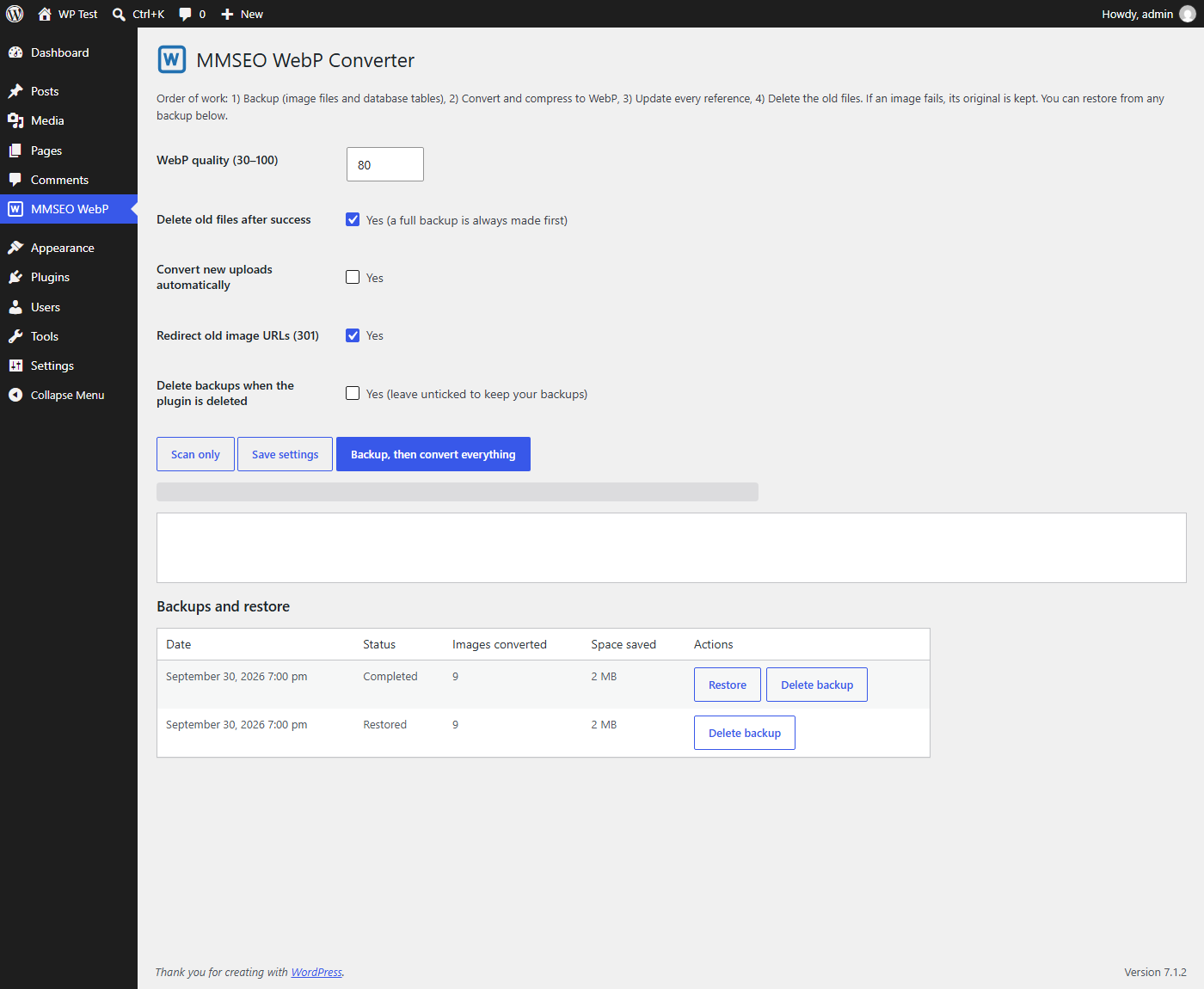Delete backup in the Restored row

[x=745, y=733]
